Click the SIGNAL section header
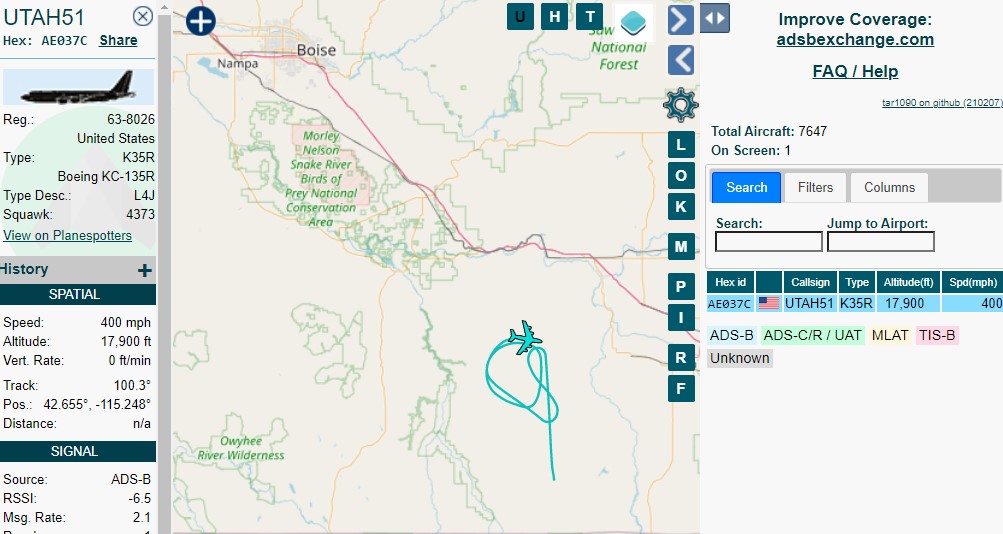Image resolution: width=1003 pixels, height=534 pixels. click(77, 451)
